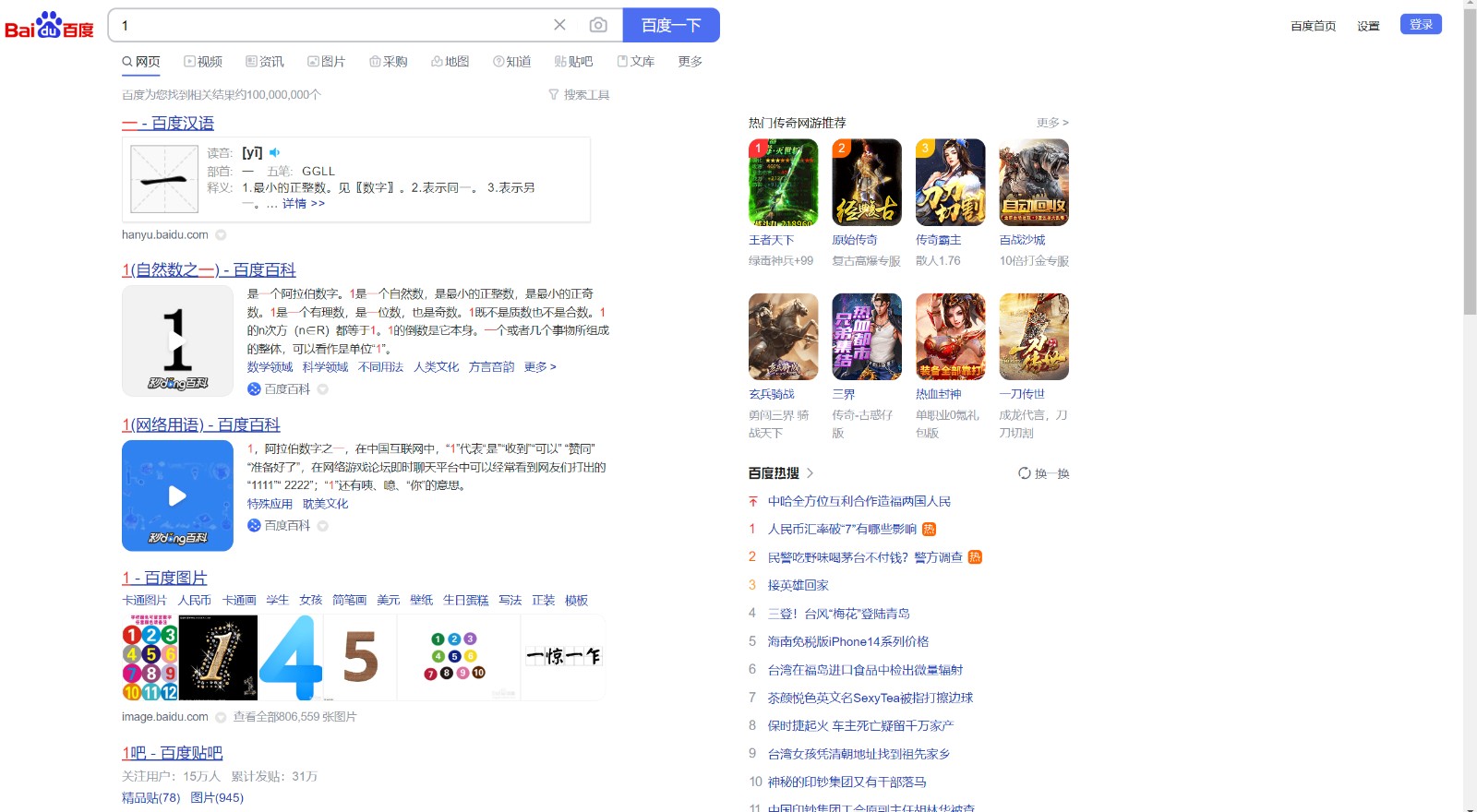Viewport: 1477px width, 812px height.
Task: Open dropdown beside image.baidu.com
Action: (x=221, y=717)
